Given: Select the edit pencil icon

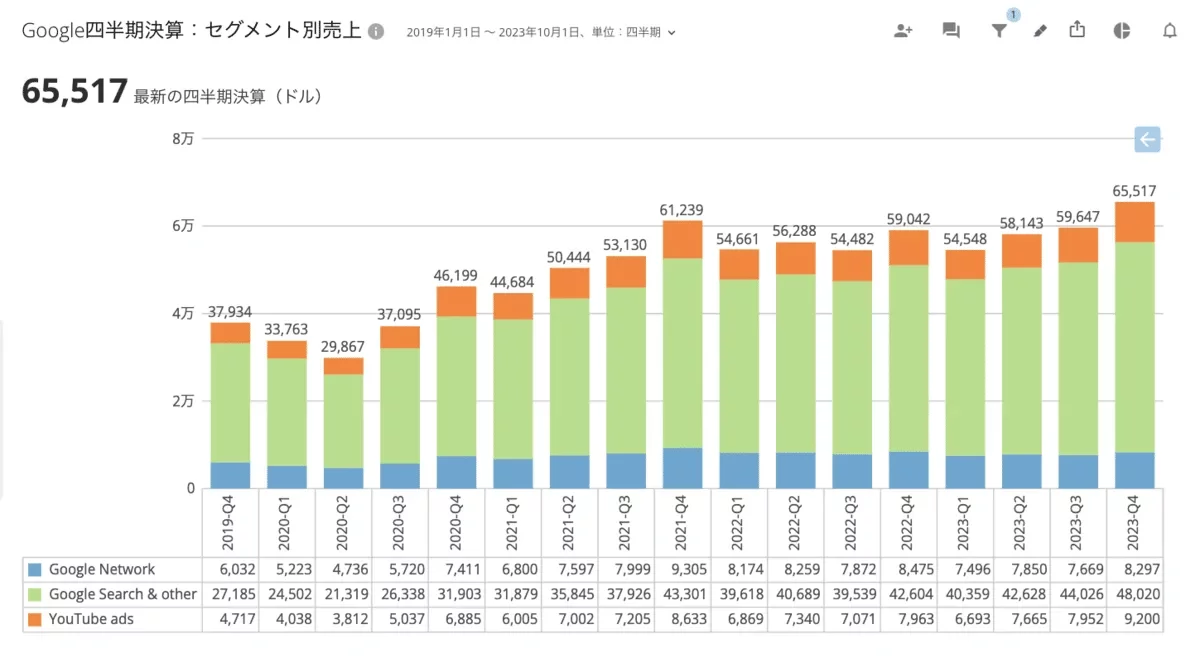Looking at the screenshot, I should pyautogui.click(x=1039, y=31).
